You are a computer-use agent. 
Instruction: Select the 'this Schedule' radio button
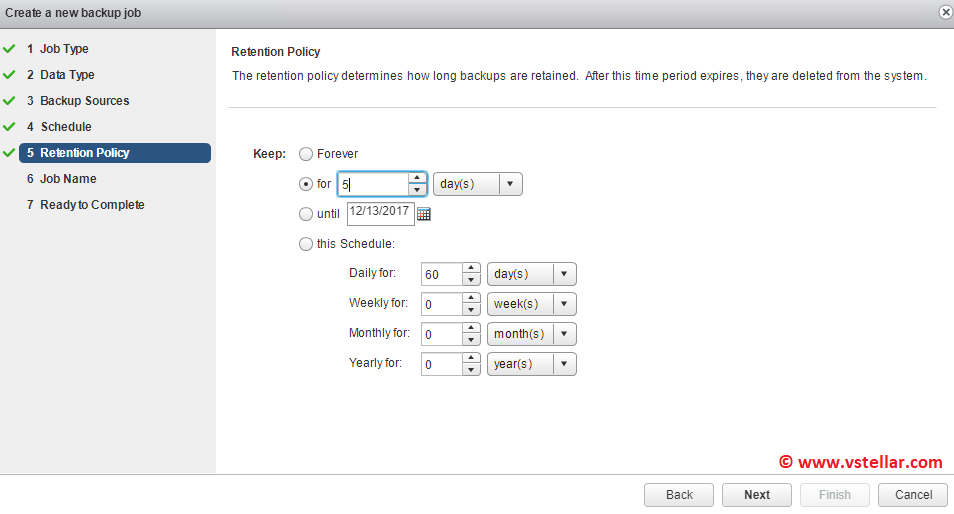pos(305,244)
